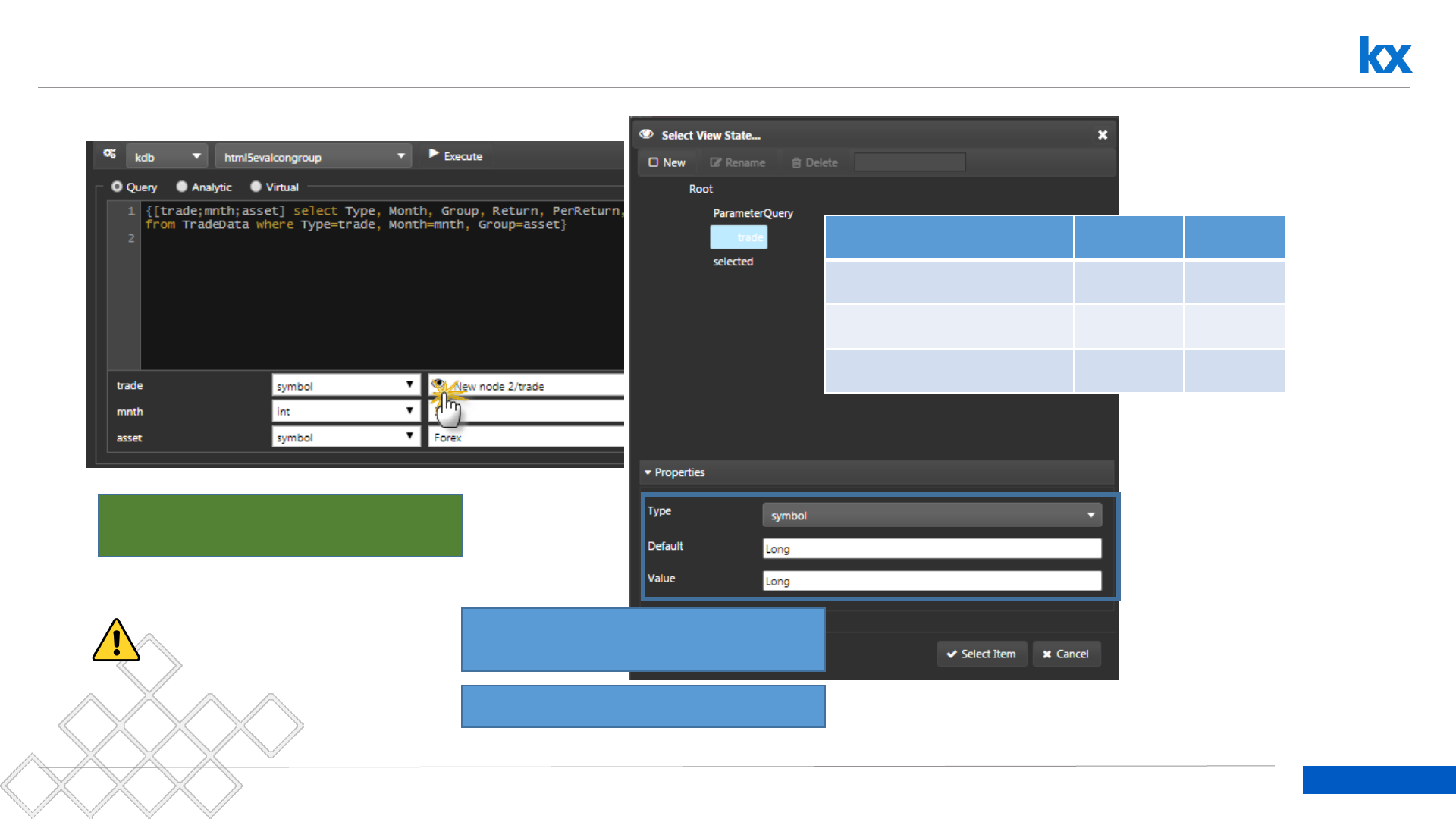Click the Select Item button
This screenshot has width=1456, height=819.
[981, 654]
